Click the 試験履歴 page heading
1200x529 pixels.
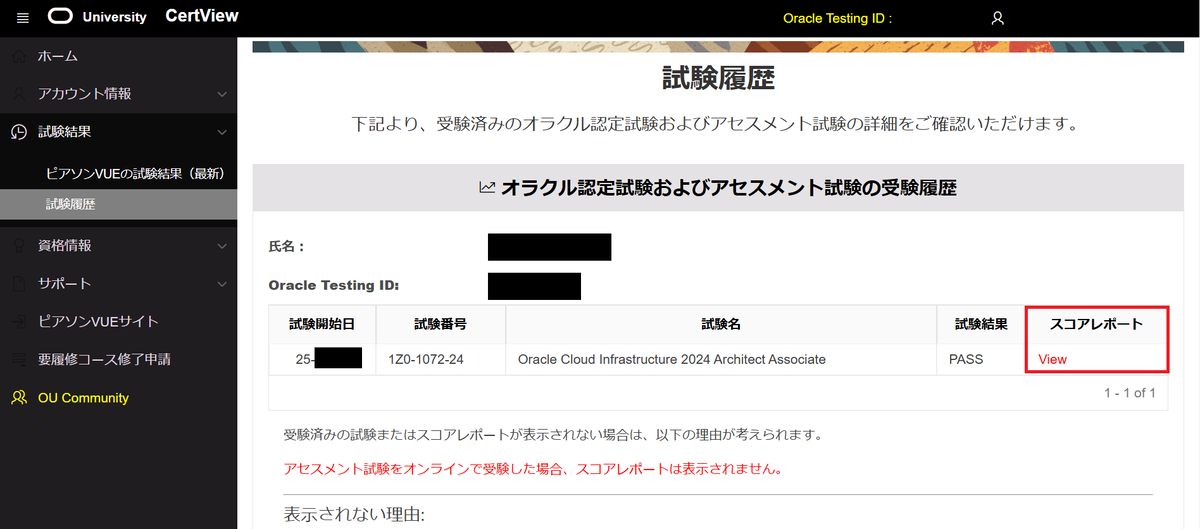[718, 78]
